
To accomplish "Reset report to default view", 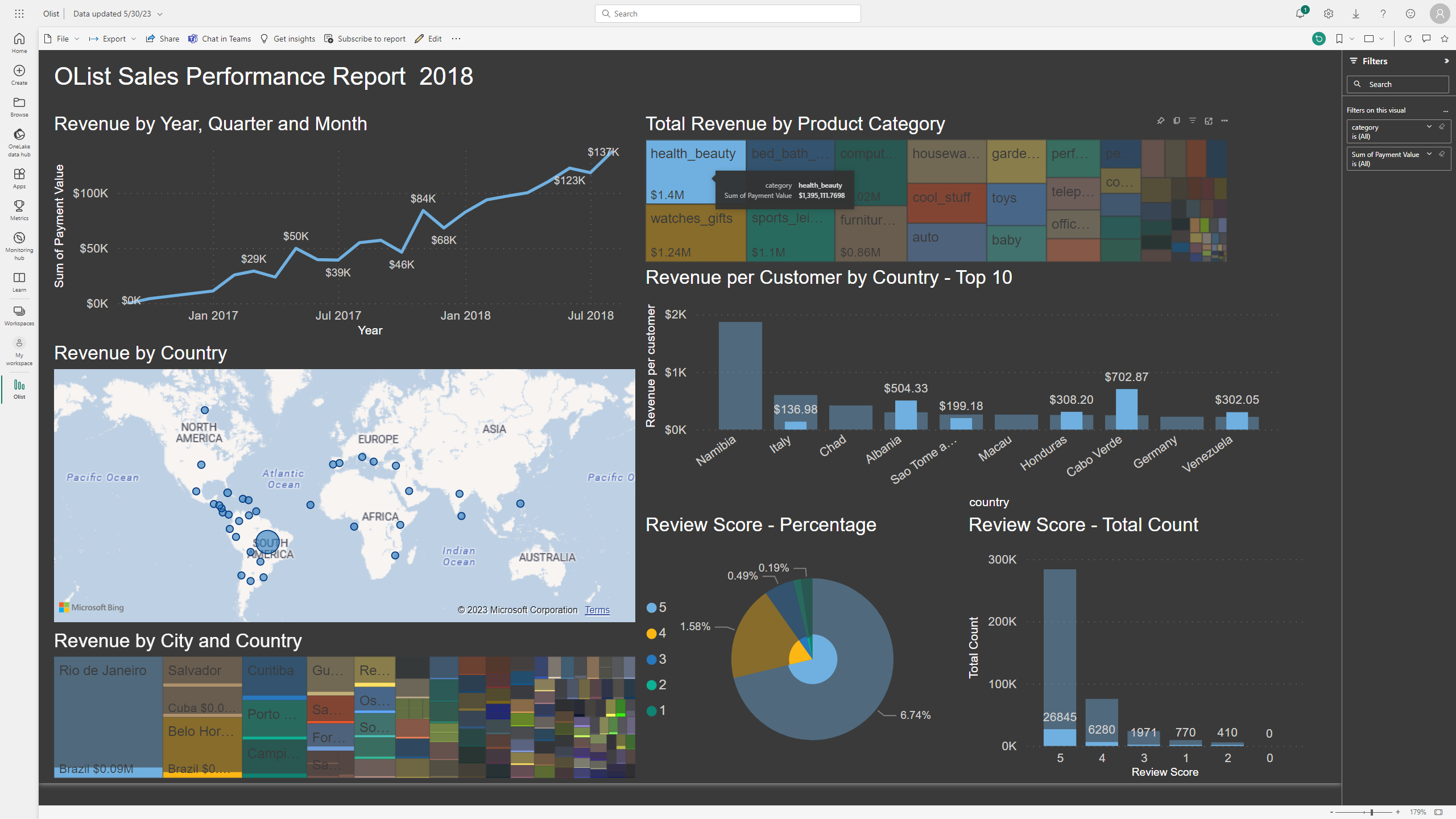I will tap(1319, 39).
